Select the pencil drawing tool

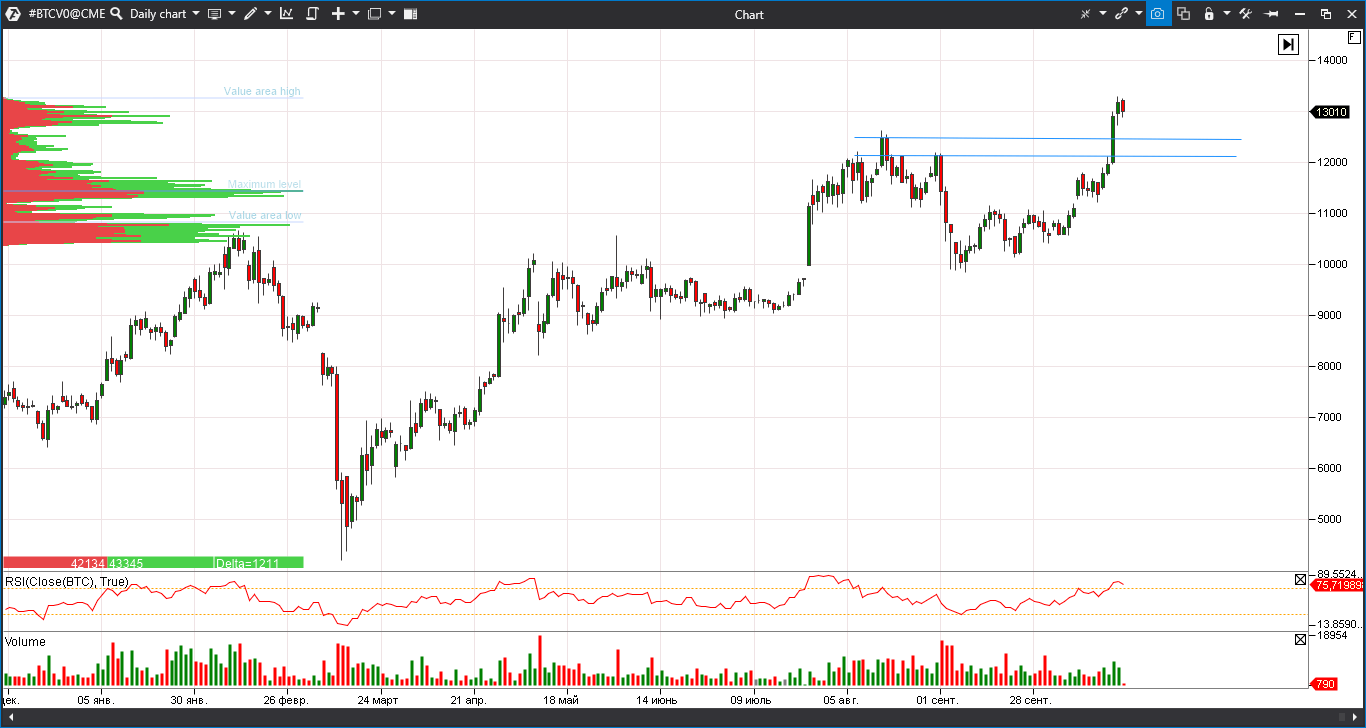pos(250,14)
